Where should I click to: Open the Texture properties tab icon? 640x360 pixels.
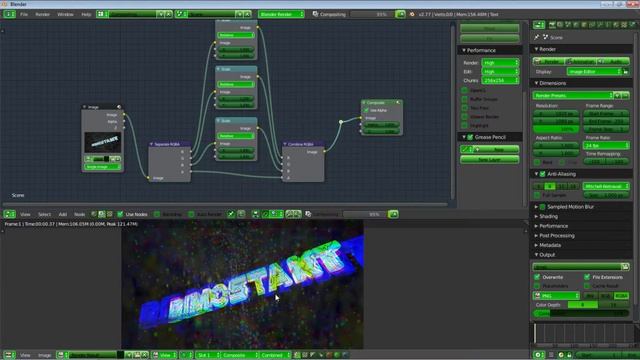[624, 25]
